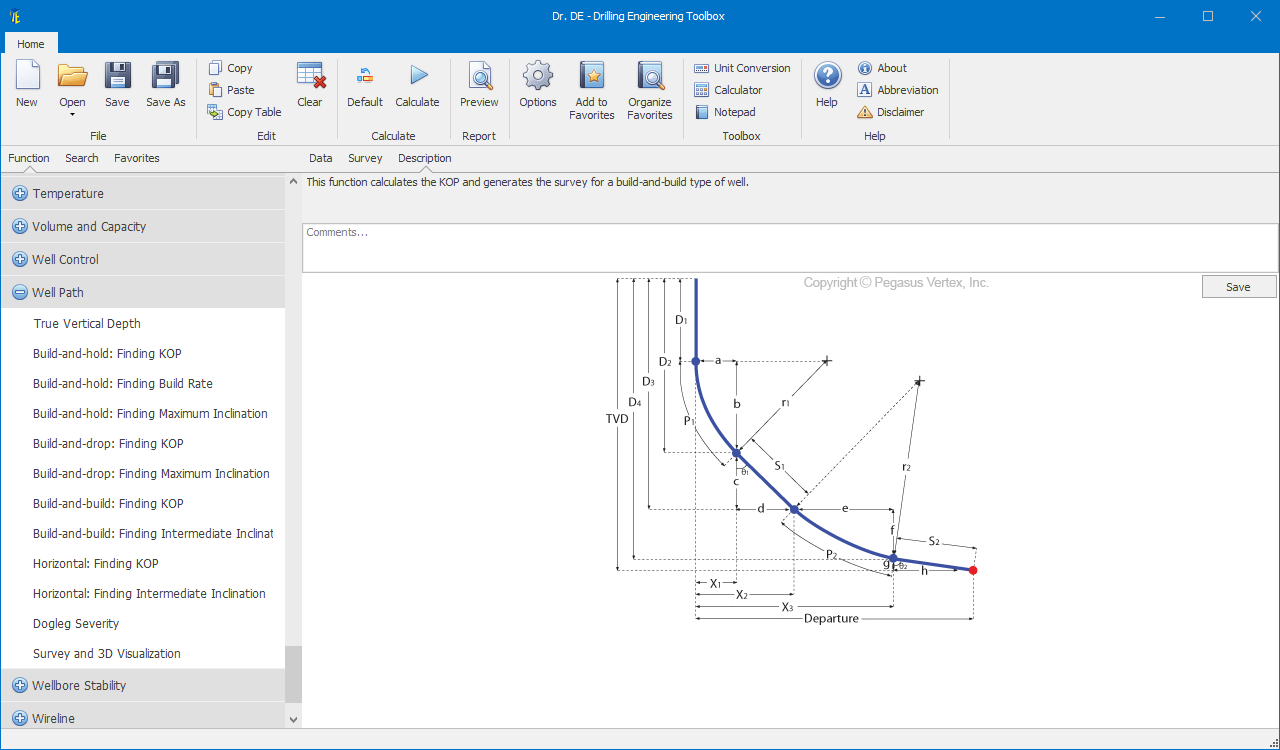Screen dimensions: 1280x750
Task: Switch to the Favorites tab
Action: 137,158
